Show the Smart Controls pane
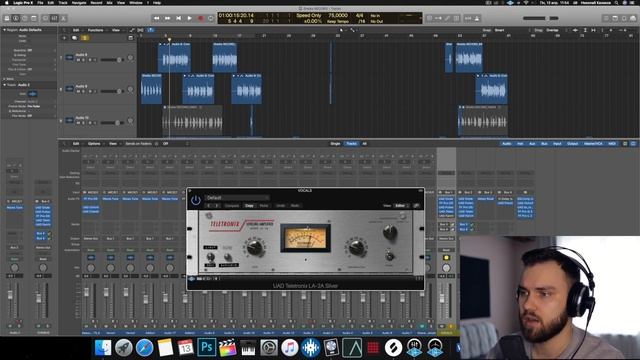 point(45,18)
